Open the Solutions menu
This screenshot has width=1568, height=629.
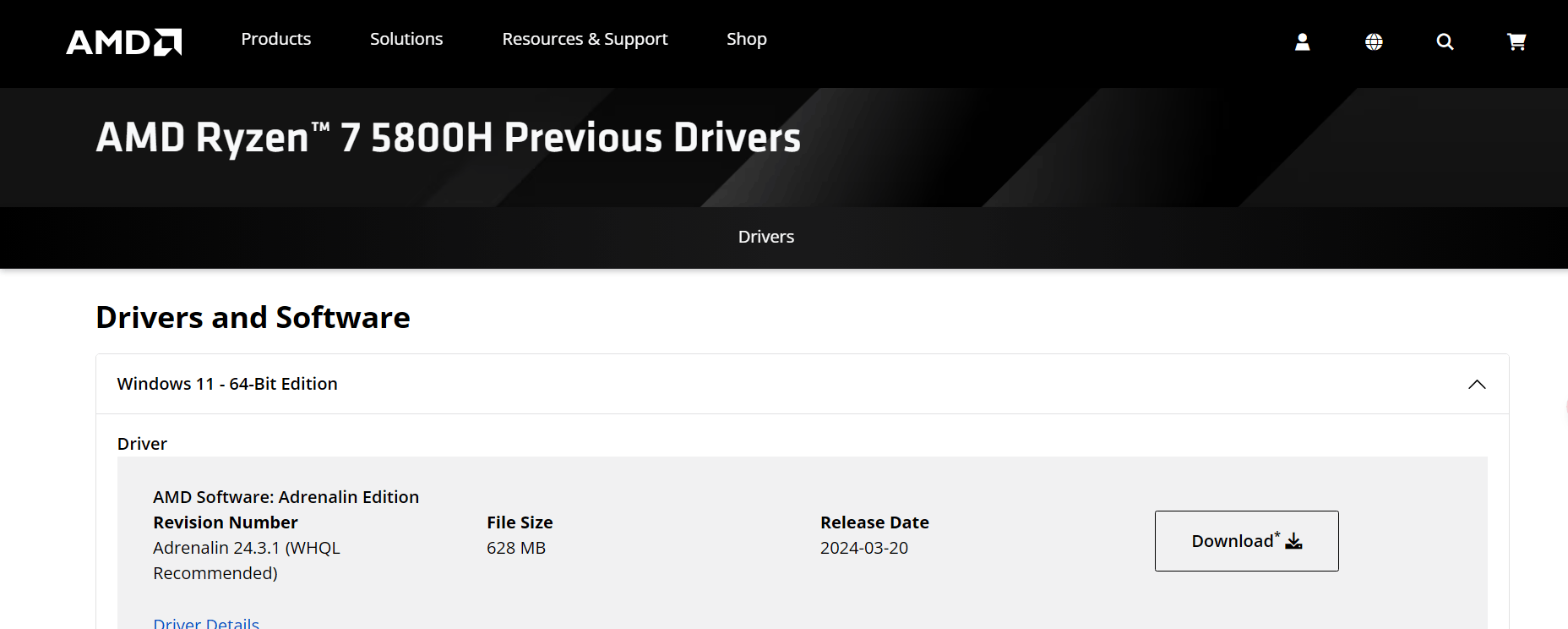click(x=406, y=39)
